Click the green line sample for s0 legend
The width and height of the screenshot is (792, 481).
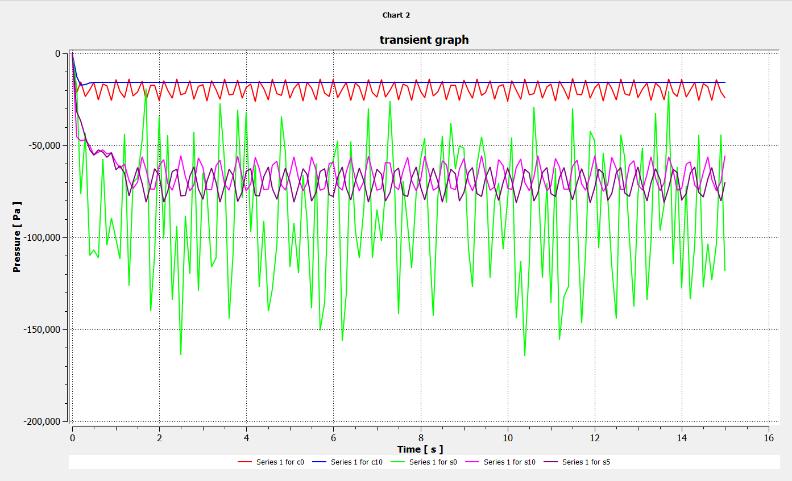click(398, 462)
